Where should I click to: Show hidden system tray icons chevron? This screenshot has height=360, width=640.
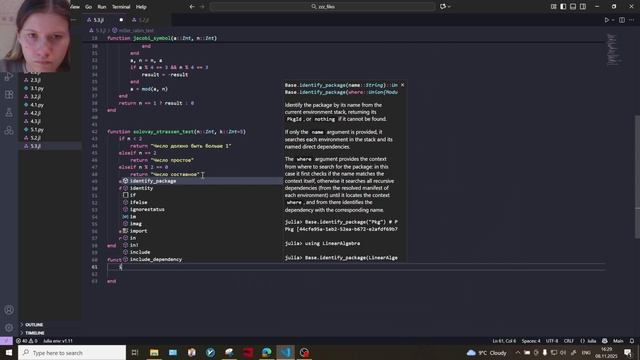point(518,352)
